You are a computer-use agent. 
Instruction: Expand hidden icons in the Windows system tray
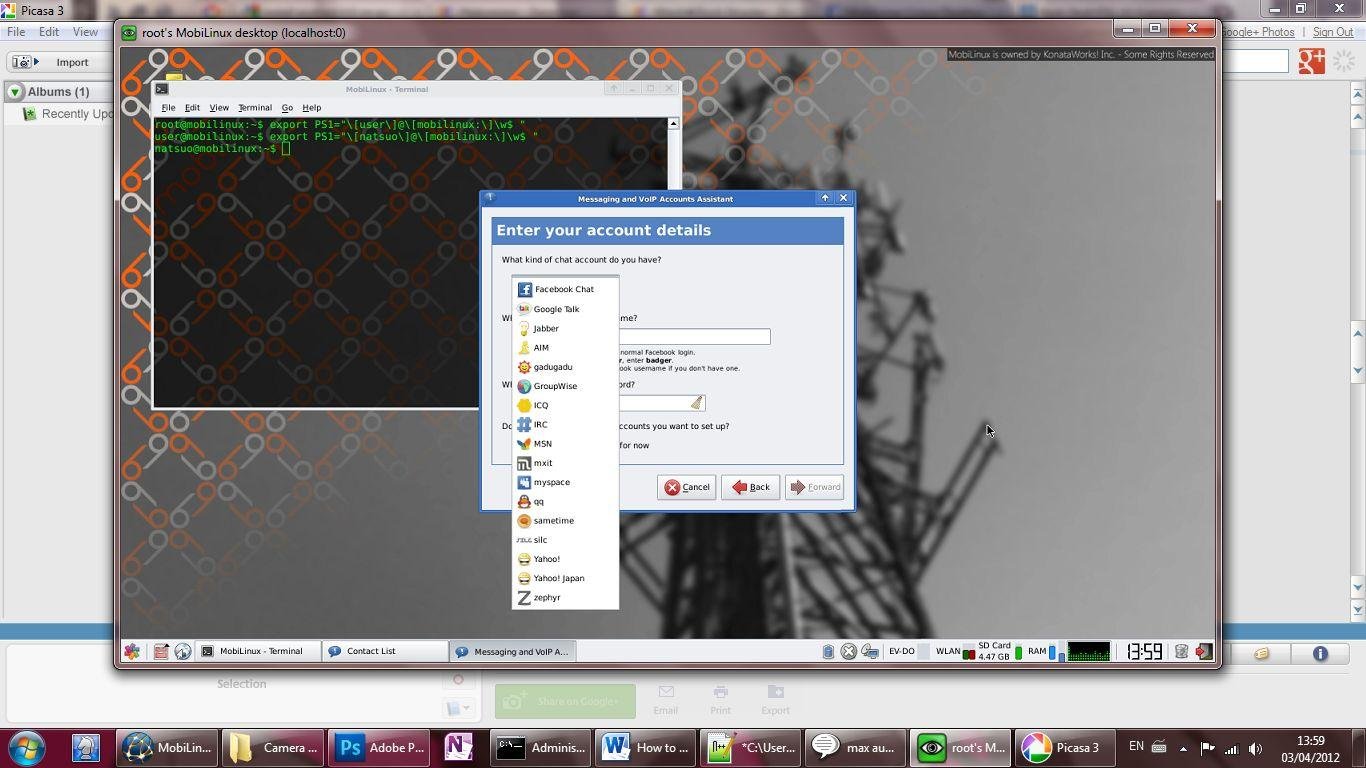pyautogui.click(x=1182, y=747)
